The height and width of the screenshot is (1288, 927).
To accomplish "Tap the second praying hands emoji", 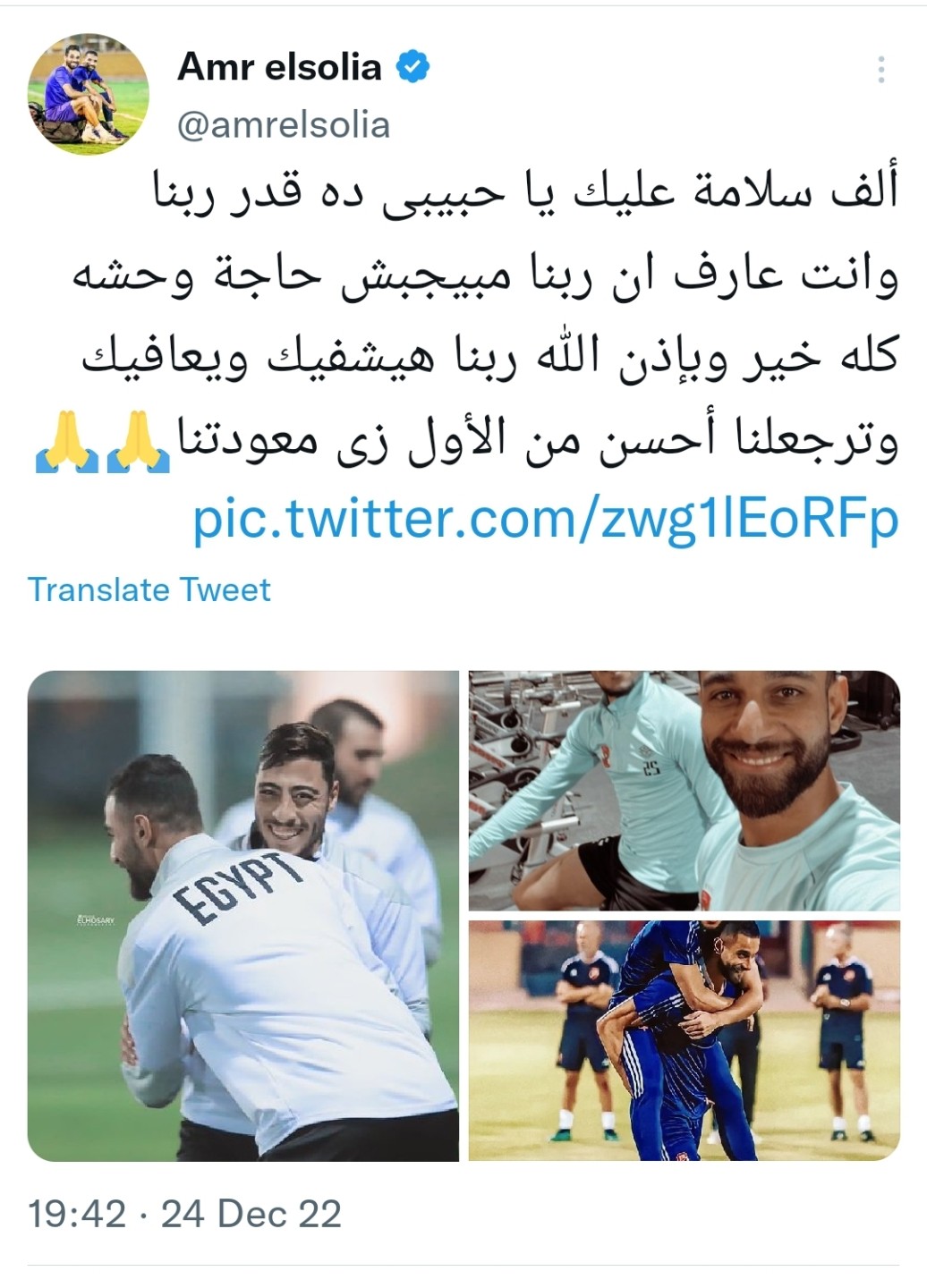I will (x=139, y=445).
